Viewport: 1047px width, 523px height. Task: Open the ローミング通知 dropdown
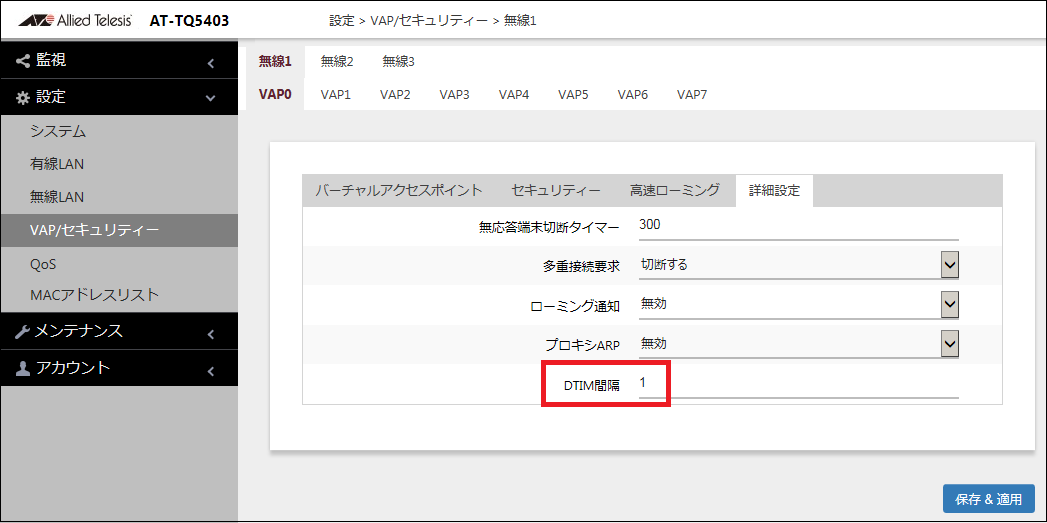coord(949,304)
